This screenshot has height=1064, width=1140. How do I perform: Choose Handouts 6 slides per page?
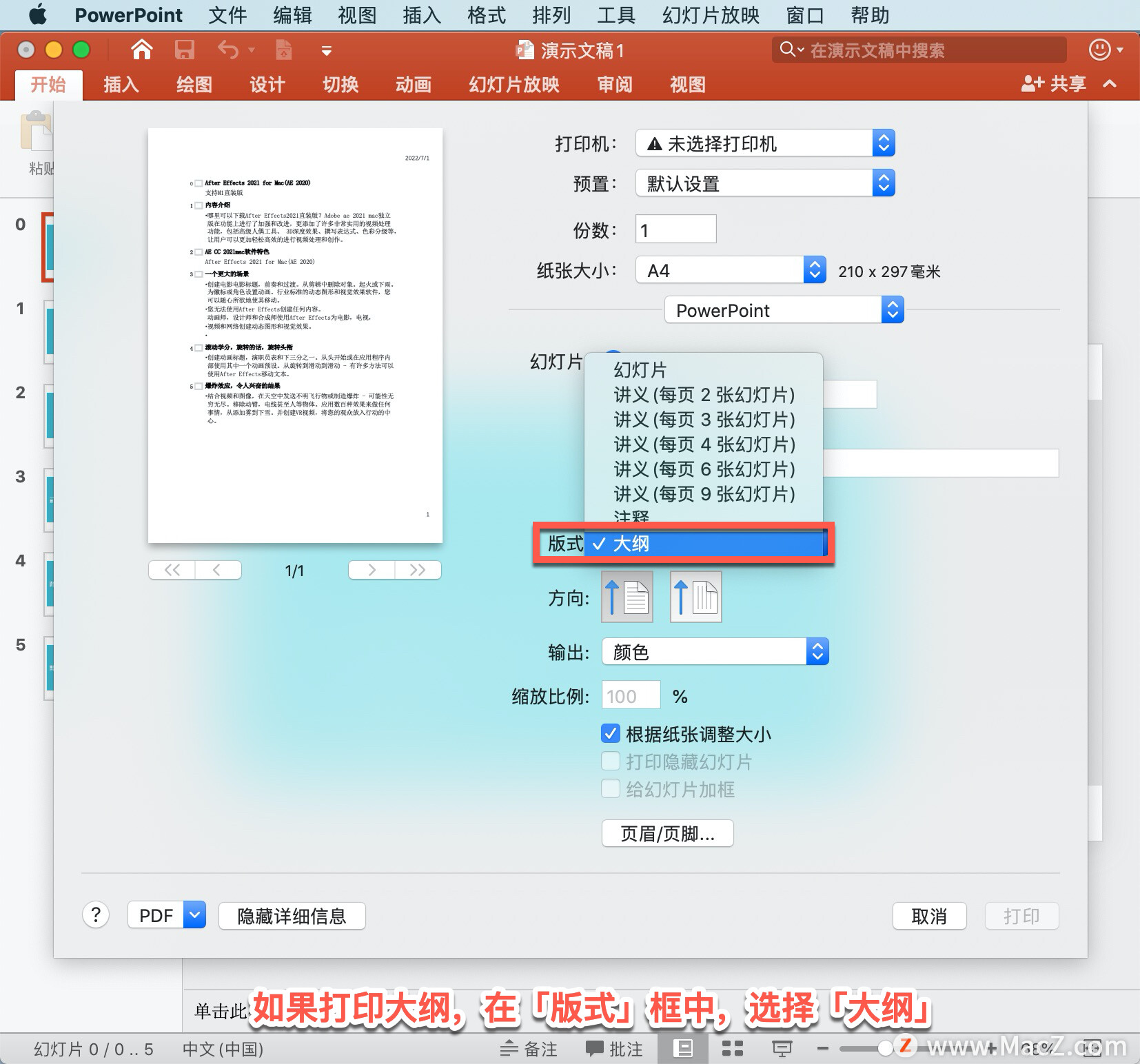[704, 469]
